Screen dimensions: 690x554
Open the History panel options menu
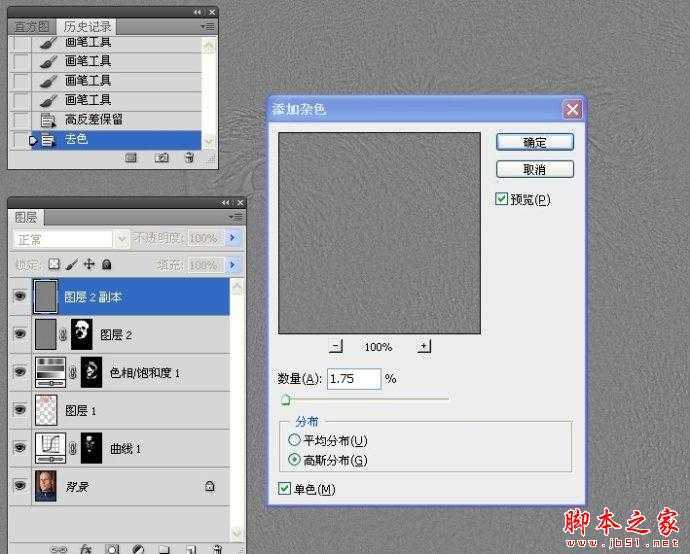(x=208, y=27)
